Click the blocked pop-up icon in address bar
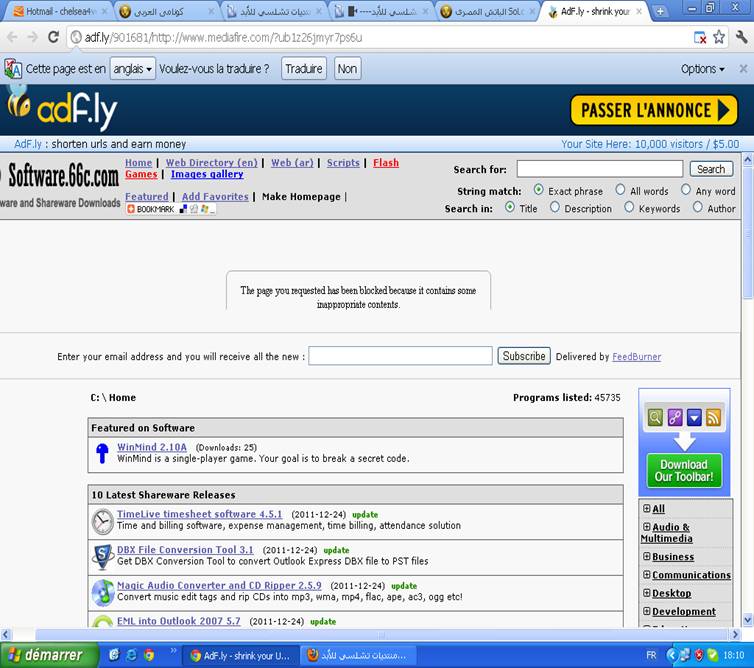 700,38
